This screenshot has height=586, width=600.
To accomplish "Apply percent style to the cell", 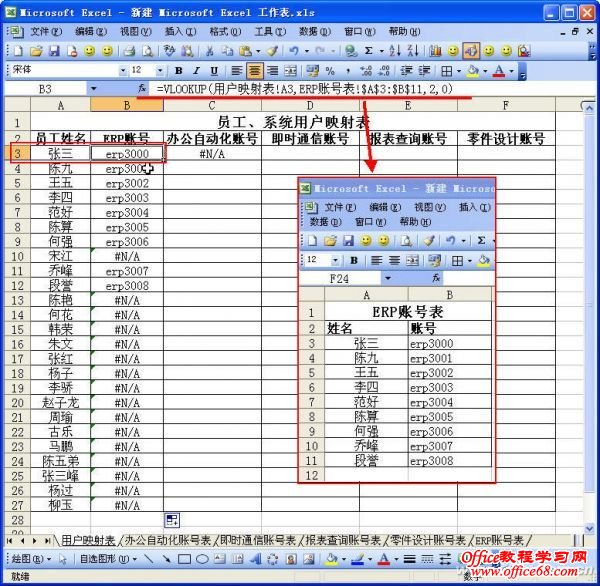I will click(330, 71).
